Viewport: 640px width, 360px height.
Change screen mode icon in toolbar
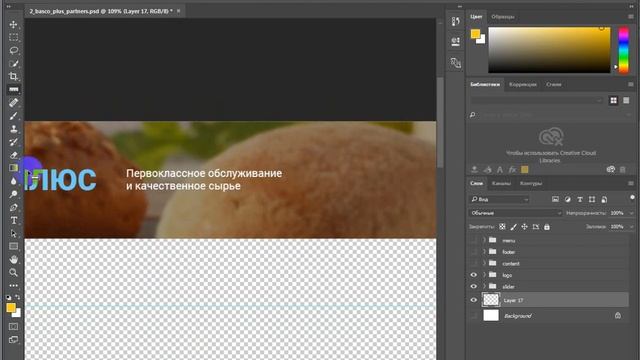pos(13,340)
